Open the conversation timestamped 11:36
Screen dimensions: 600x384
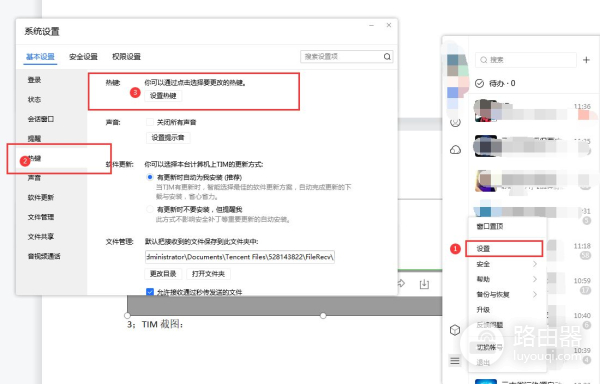click(x=534, y=111)
